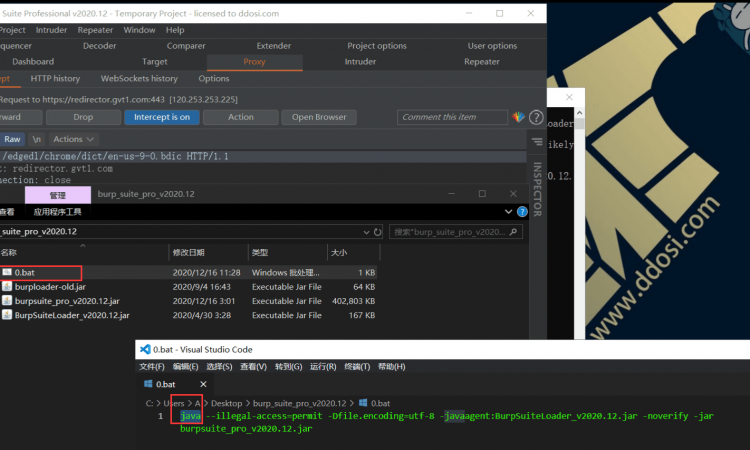
Task: Open VS Code 转到(G) menu
Action: 288,367
